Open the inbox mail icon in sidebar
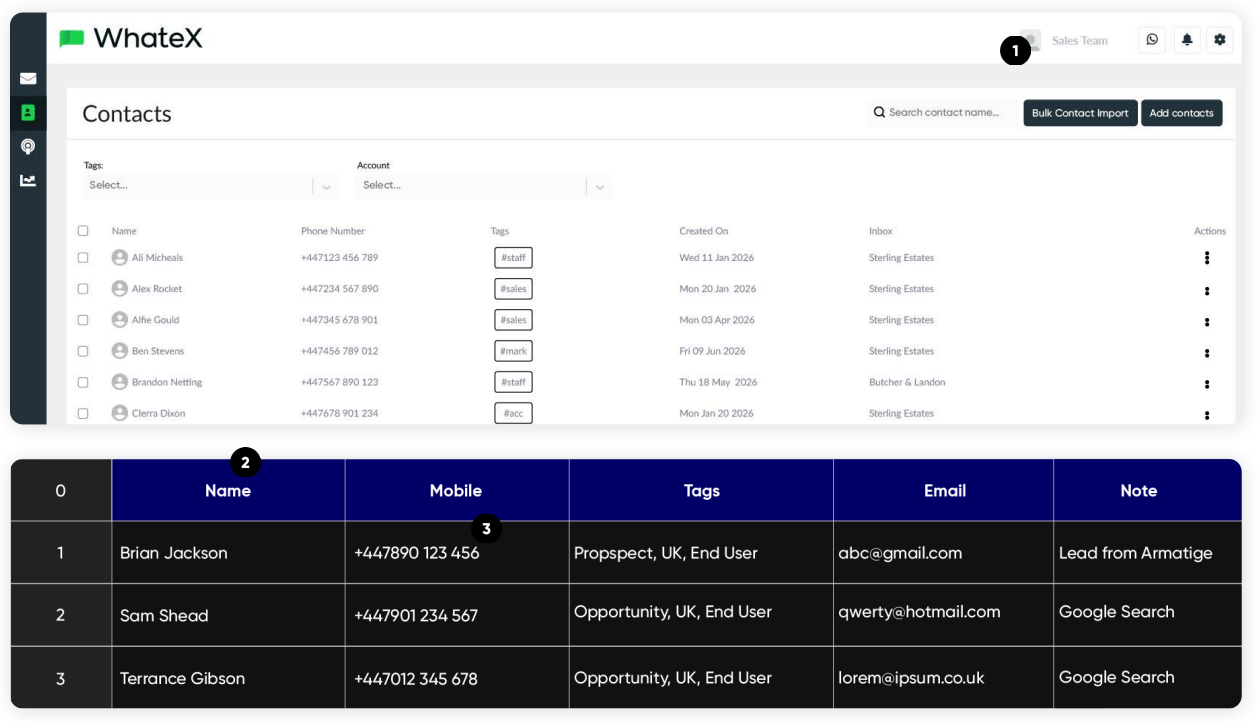This screenshot has width=1257, height=721. (28, 79)
